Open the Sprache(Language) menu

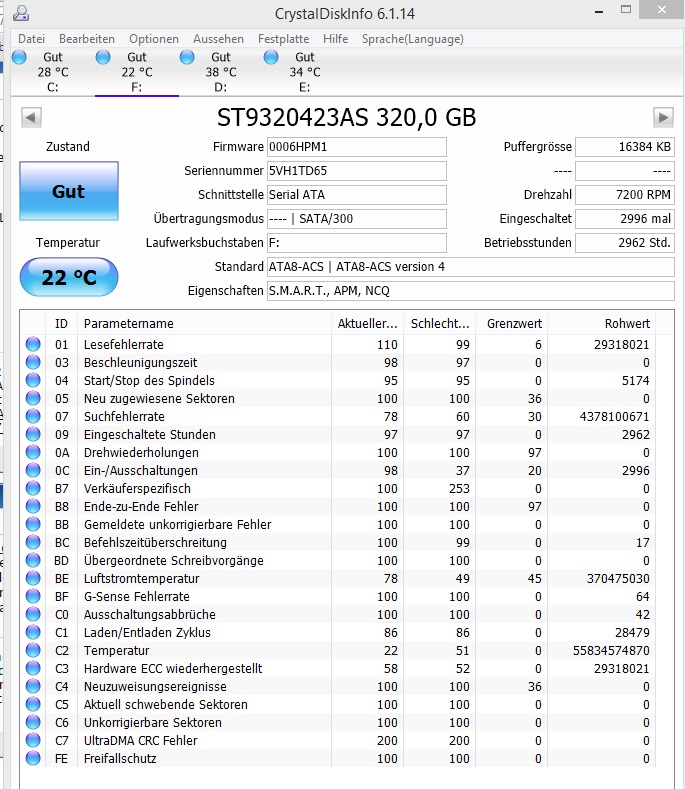pos(412,39)
